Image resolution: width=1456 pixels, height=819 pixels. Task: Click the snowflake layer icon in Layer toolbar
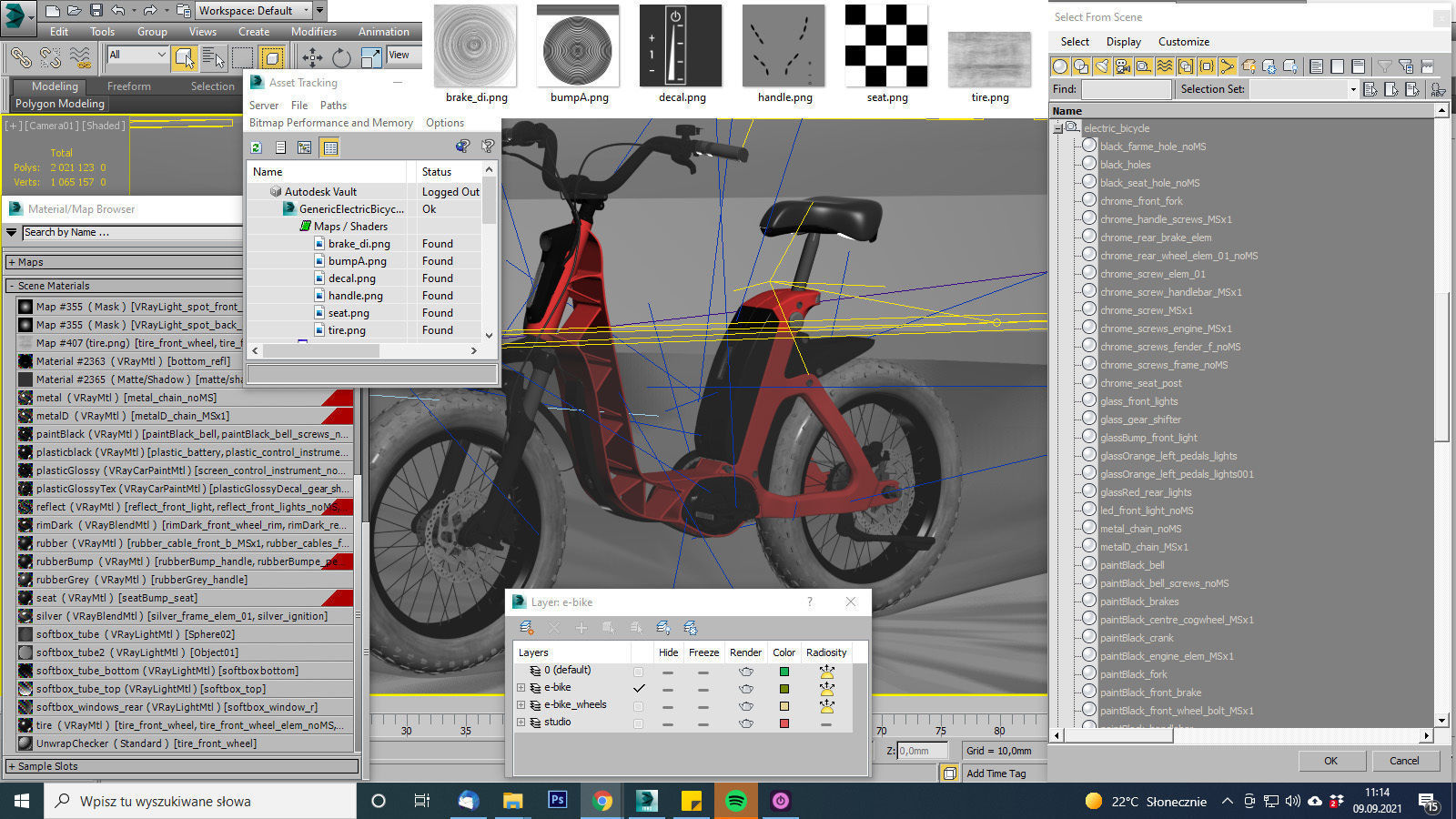click(x=691, y=628)
